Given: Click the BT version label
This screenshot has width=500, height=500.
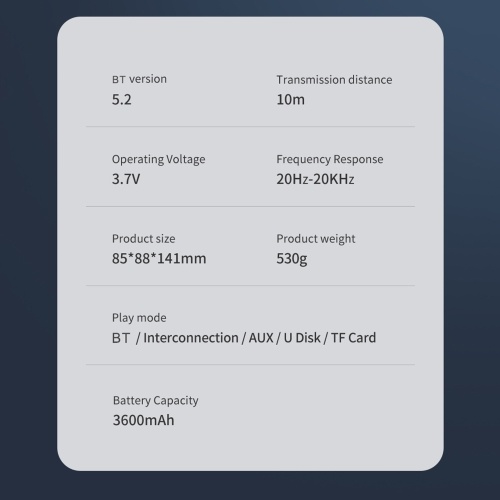Looking at the screenshot, I should pos(139,79).
